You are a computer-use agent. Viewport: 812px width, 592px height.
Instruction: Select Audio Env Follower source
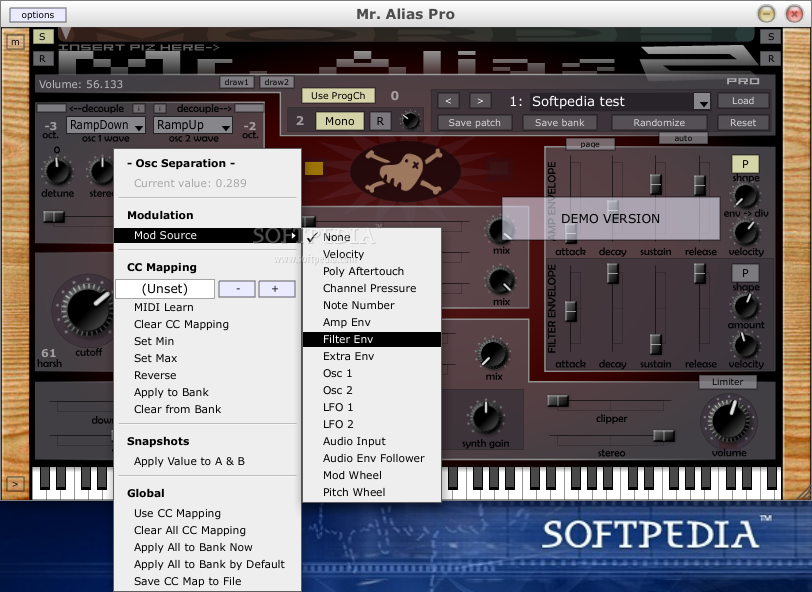coord(372,458)
